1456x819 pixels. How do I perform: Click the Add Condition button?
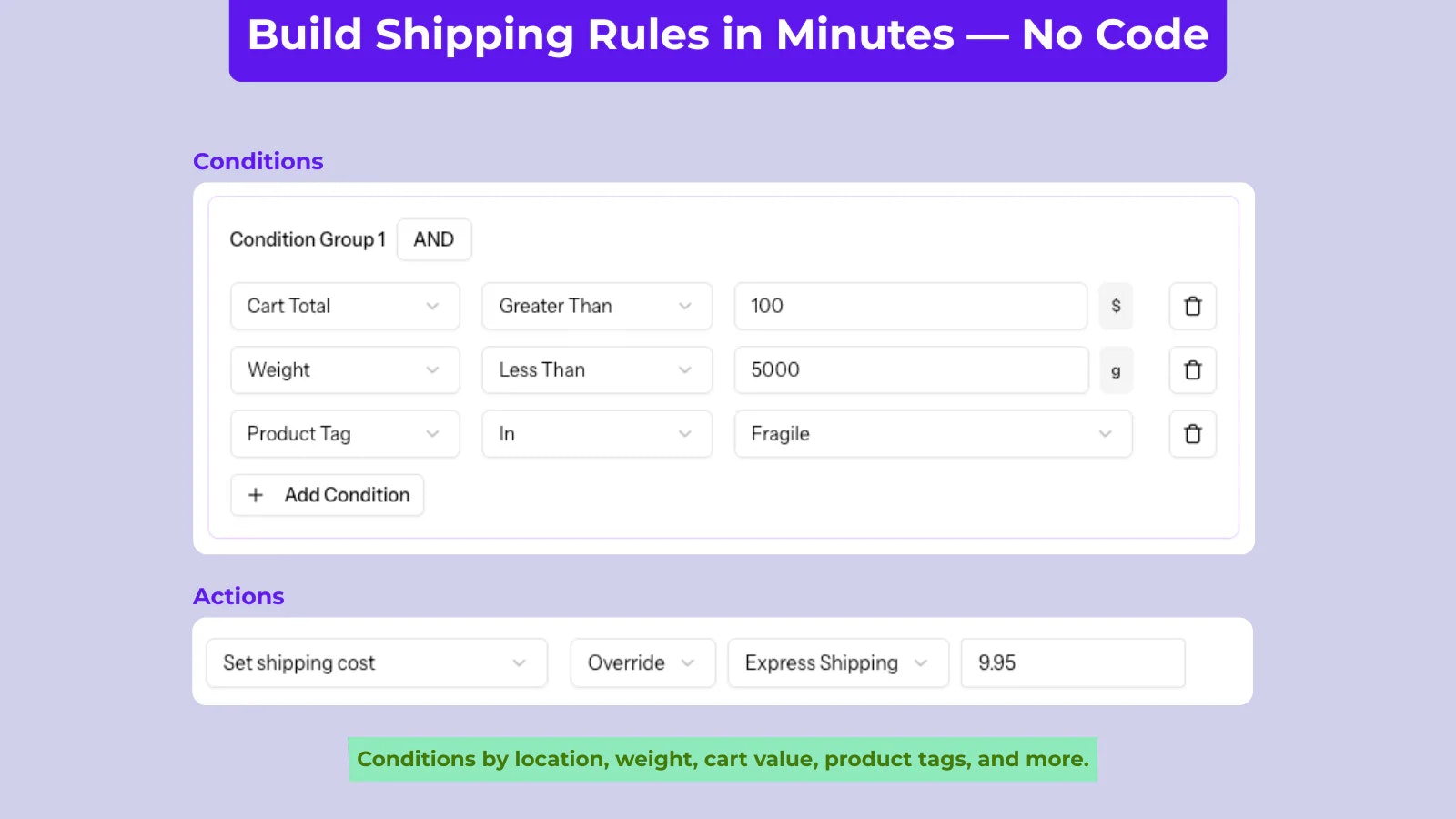click(327, 494)
